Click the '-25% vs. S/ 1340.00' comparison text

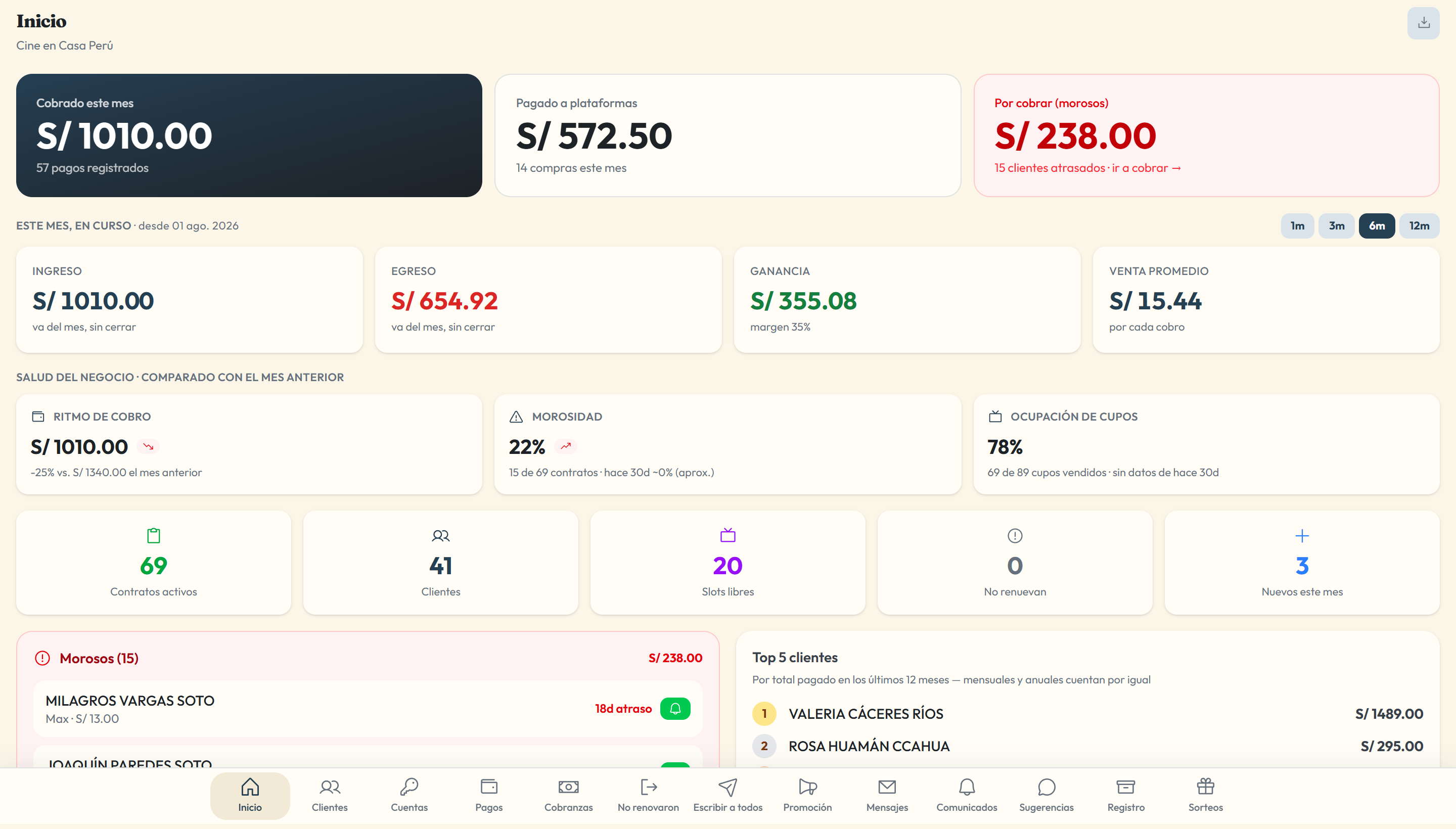click(116, 473)
